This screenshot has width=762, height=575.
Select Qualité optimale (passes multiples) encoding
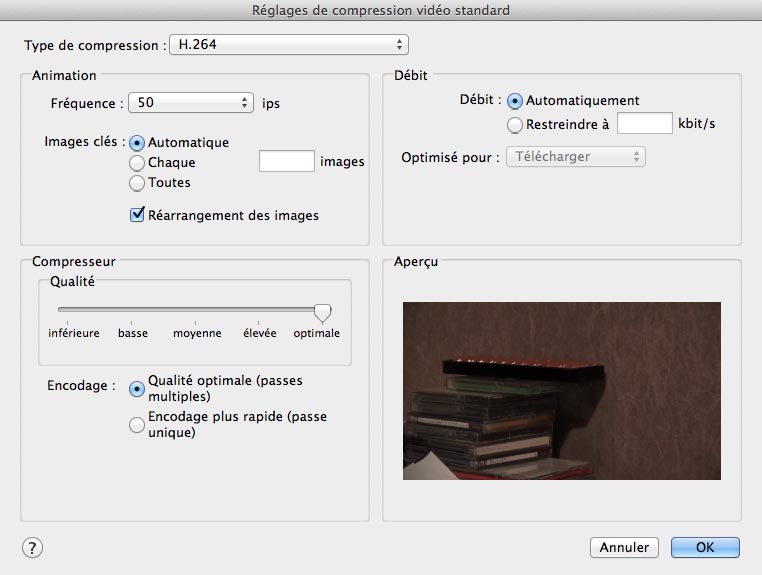pyautogui.click(x=137, y=389)
